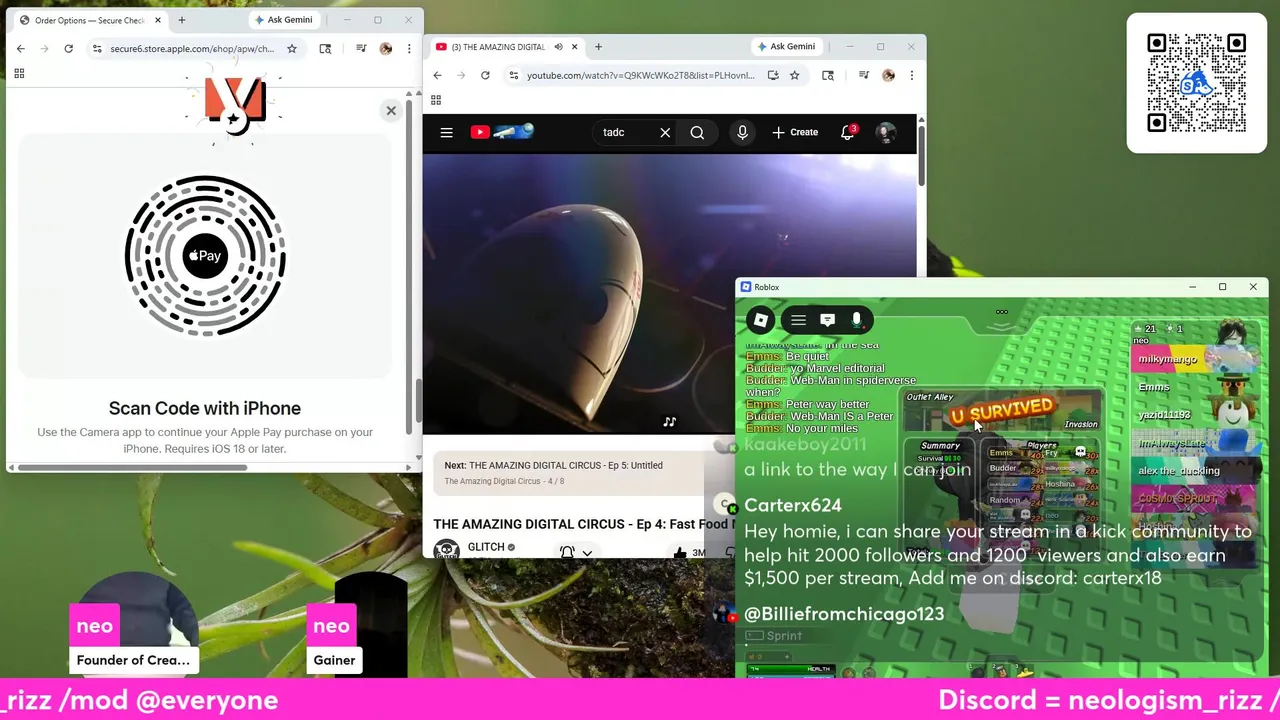Image resolution: width=1280 pixels, height=720 pixels.
Task: Open apps grid in Apple window bookmarks bar
Action: [x=19, y=73]
